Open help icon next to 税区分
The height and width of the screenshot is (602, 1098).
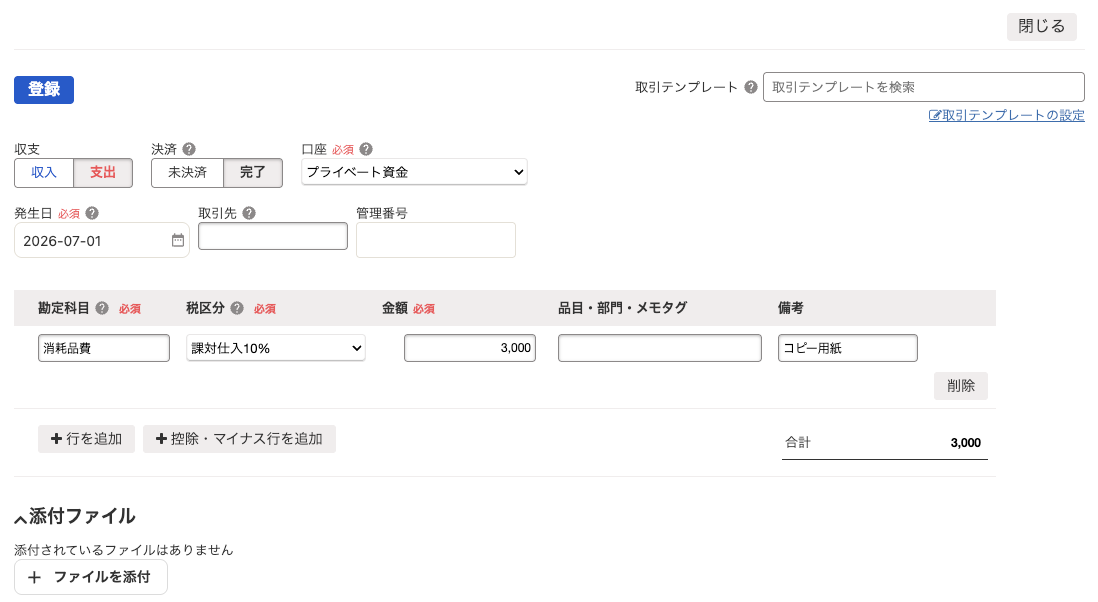(x=237, y=308)
